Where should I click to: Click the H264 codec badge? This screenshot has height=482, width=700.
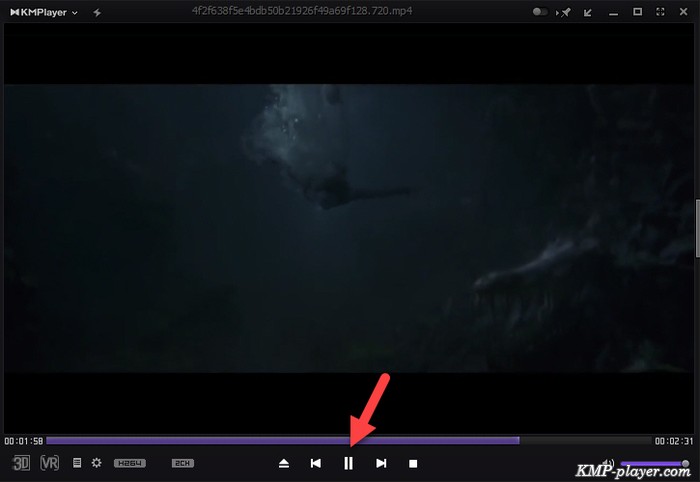pos(130,463)
